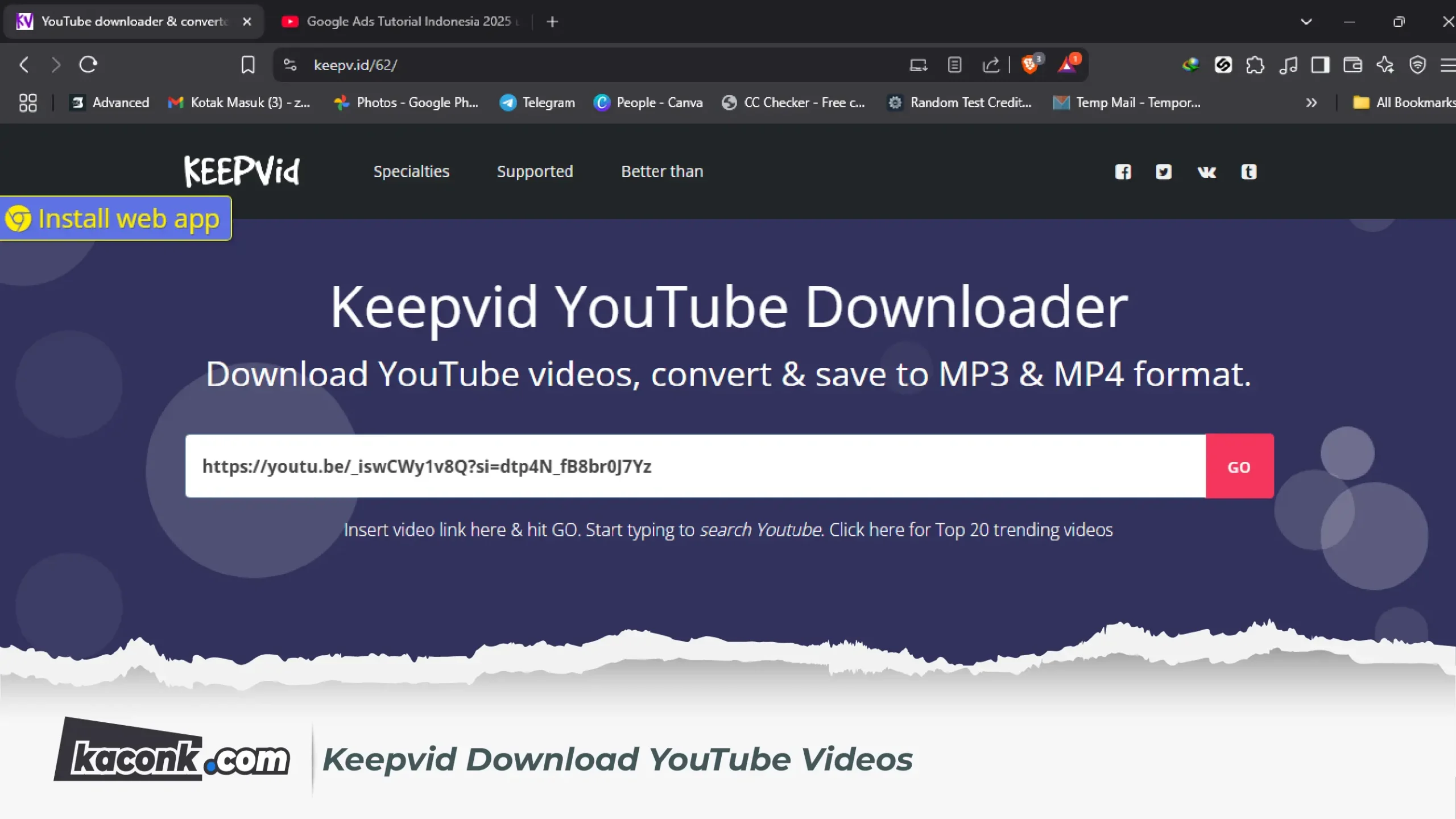This screenshot has width=1456, height=819.
Task: Click the browser forward arrow
Action: [55, 65]
